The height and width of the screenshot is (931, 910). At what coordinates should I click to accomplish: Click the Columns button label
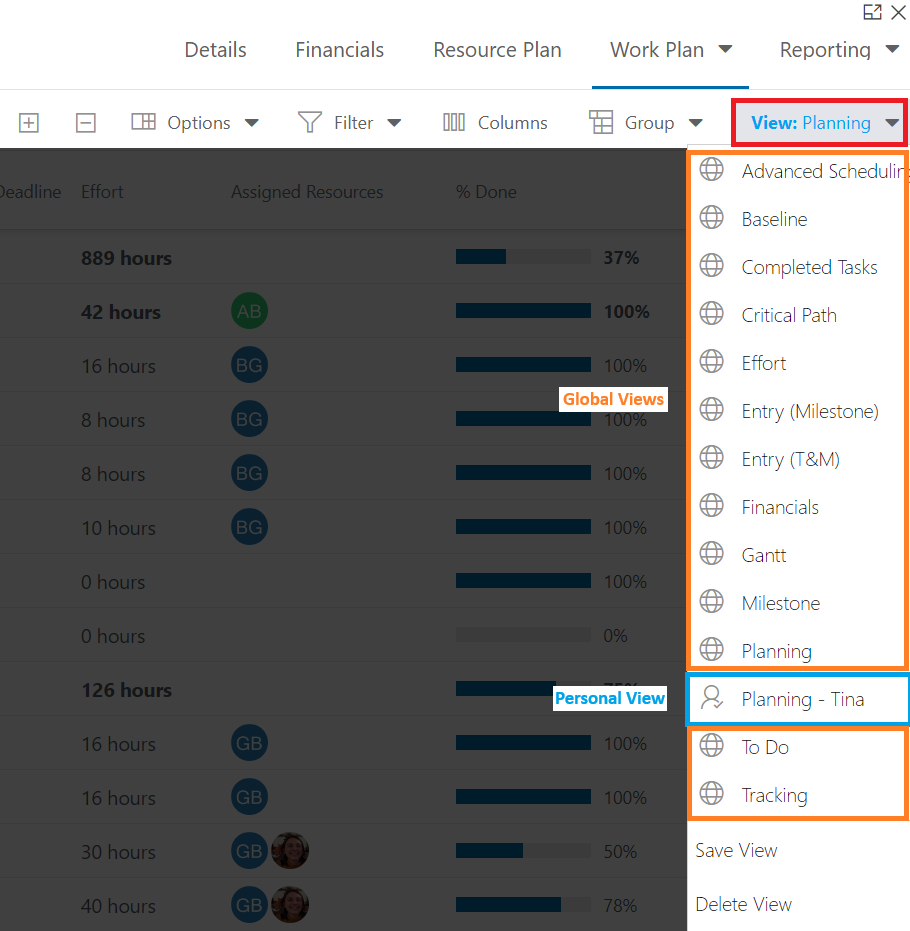(x=512, y=123)
